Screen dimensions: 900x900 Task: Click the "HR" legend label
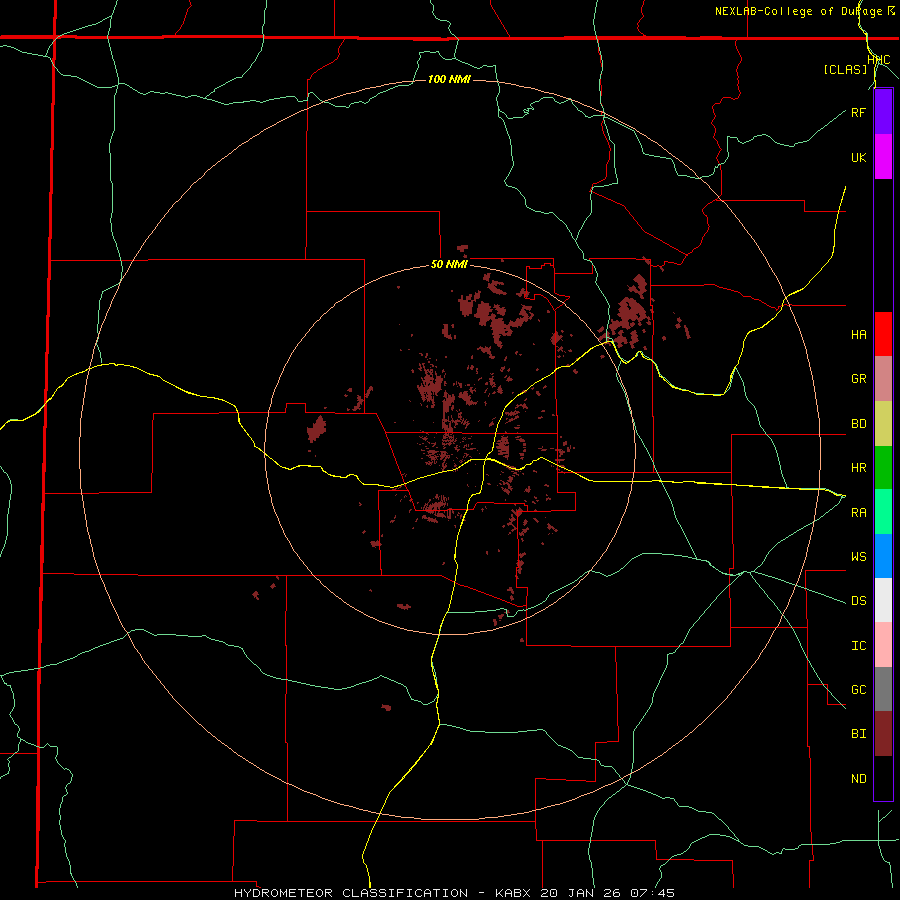coord(858,468)
